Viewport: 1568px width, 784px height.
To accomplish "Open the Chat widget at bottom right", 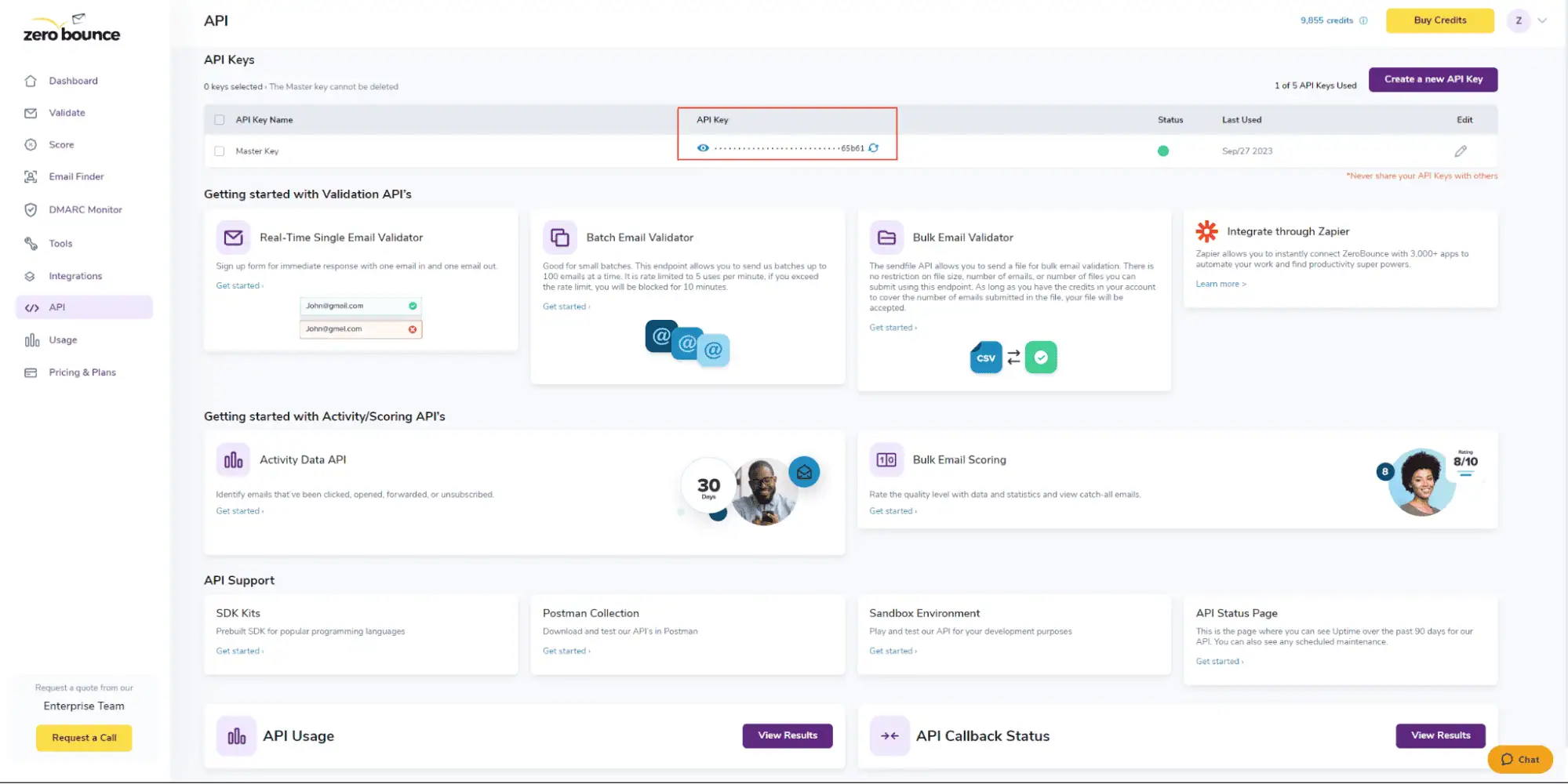I will (1519, 759).
